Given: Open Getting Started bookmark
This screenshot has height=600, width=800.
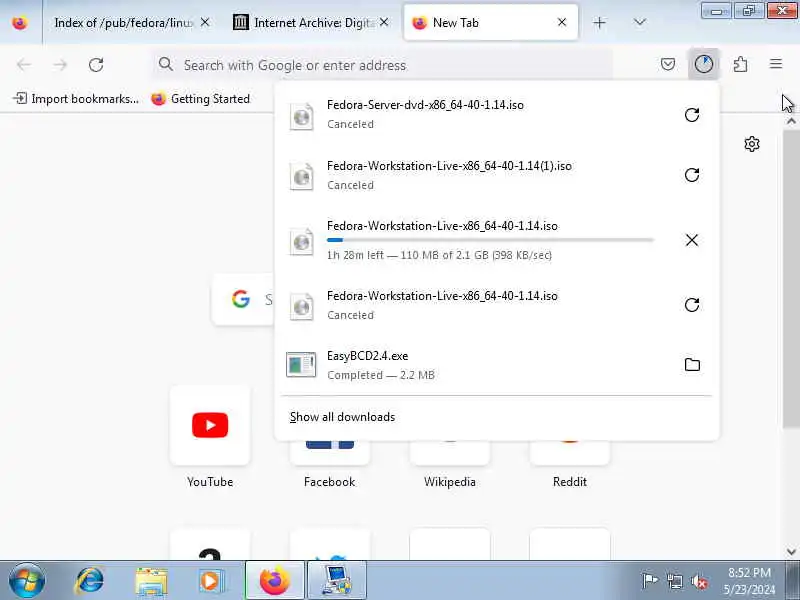Looking at the screenshot, I should tap(201, 98).
